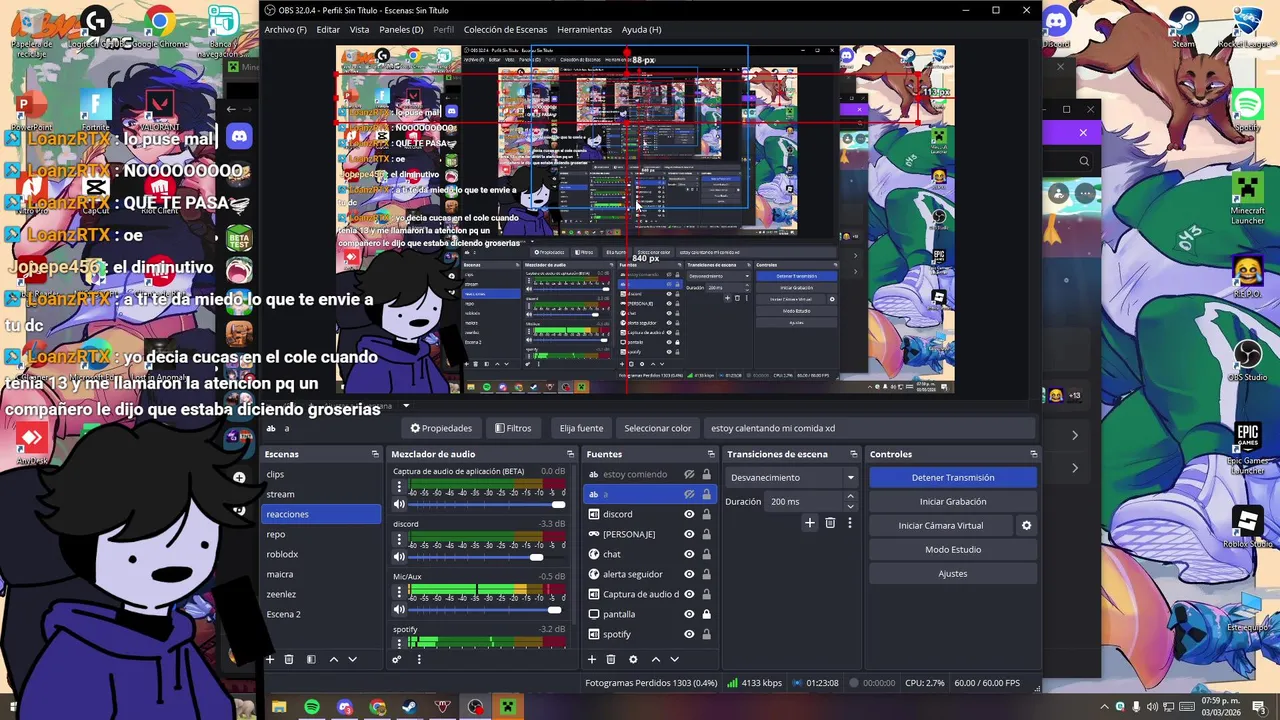Increase transition duration with the up arrow
This screenshot has height=720, width=1280.
pos(850,496)
